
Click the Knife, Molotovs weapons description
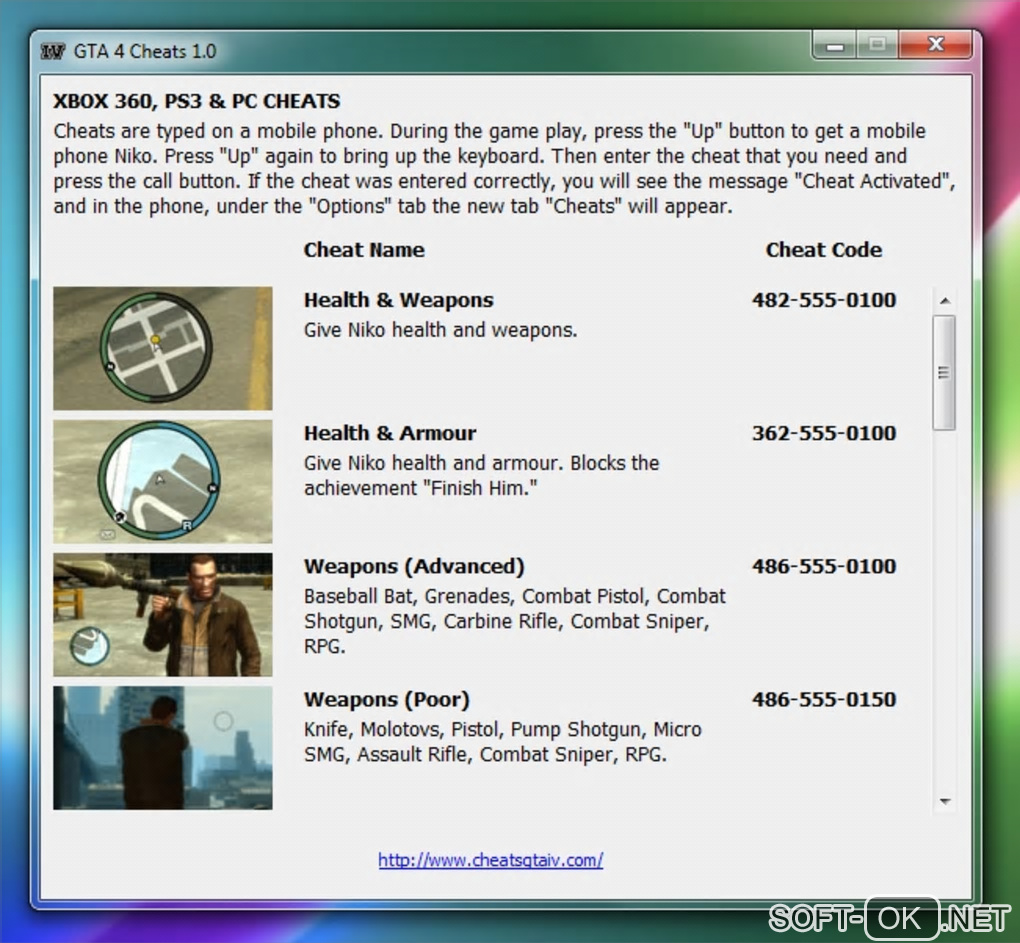click(502, 742)
